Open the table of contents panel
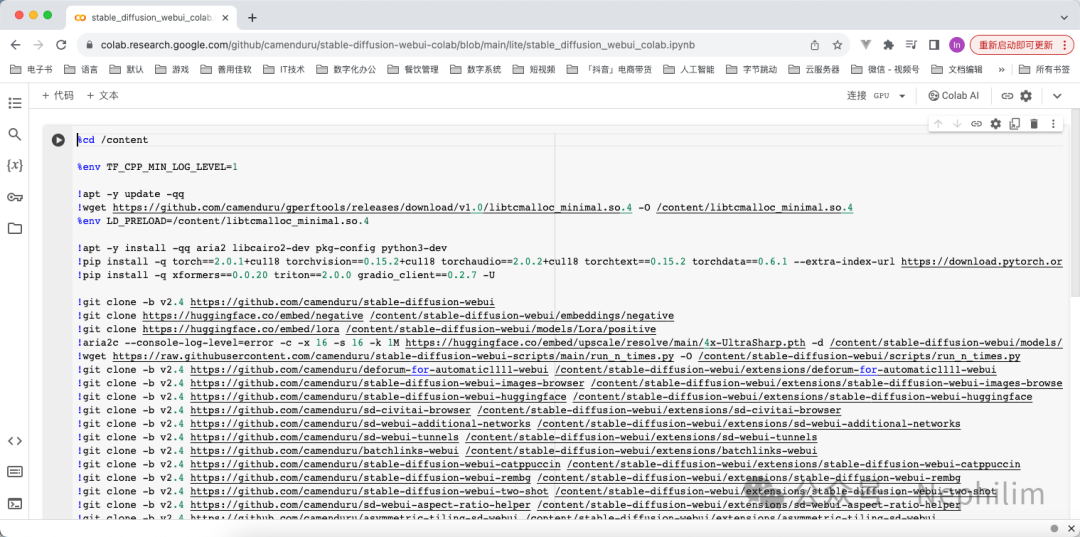This screenshot has width=1080, height=537. click(14, 103)
